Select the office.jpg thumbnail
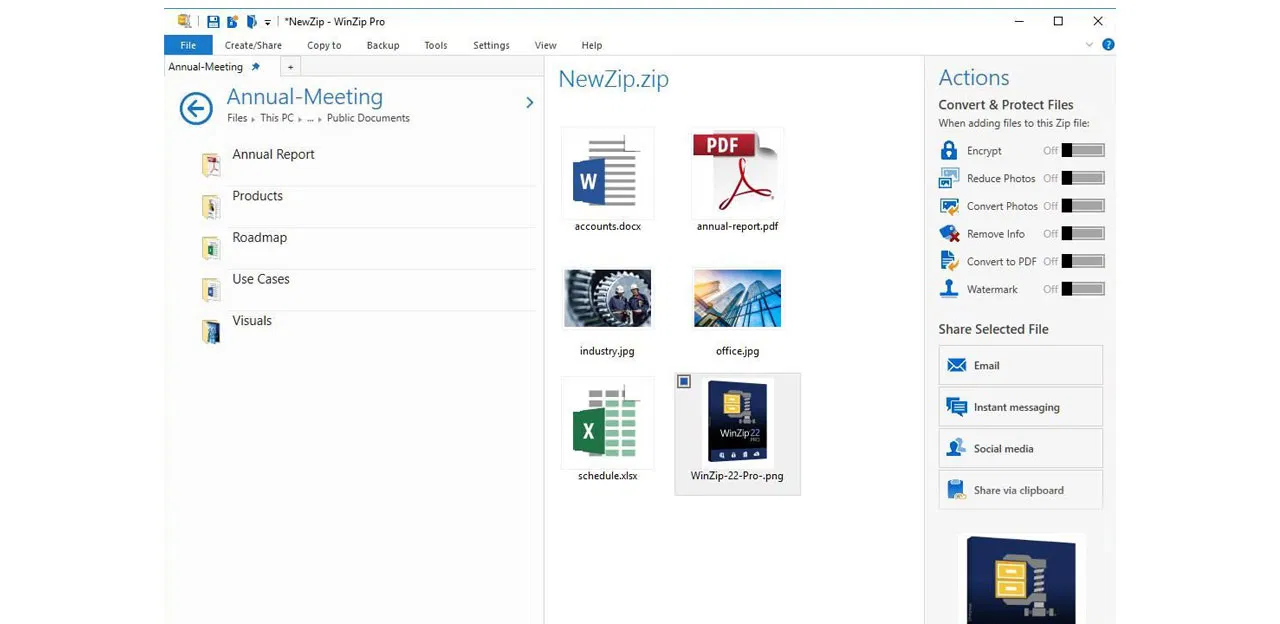 point(737,298)
